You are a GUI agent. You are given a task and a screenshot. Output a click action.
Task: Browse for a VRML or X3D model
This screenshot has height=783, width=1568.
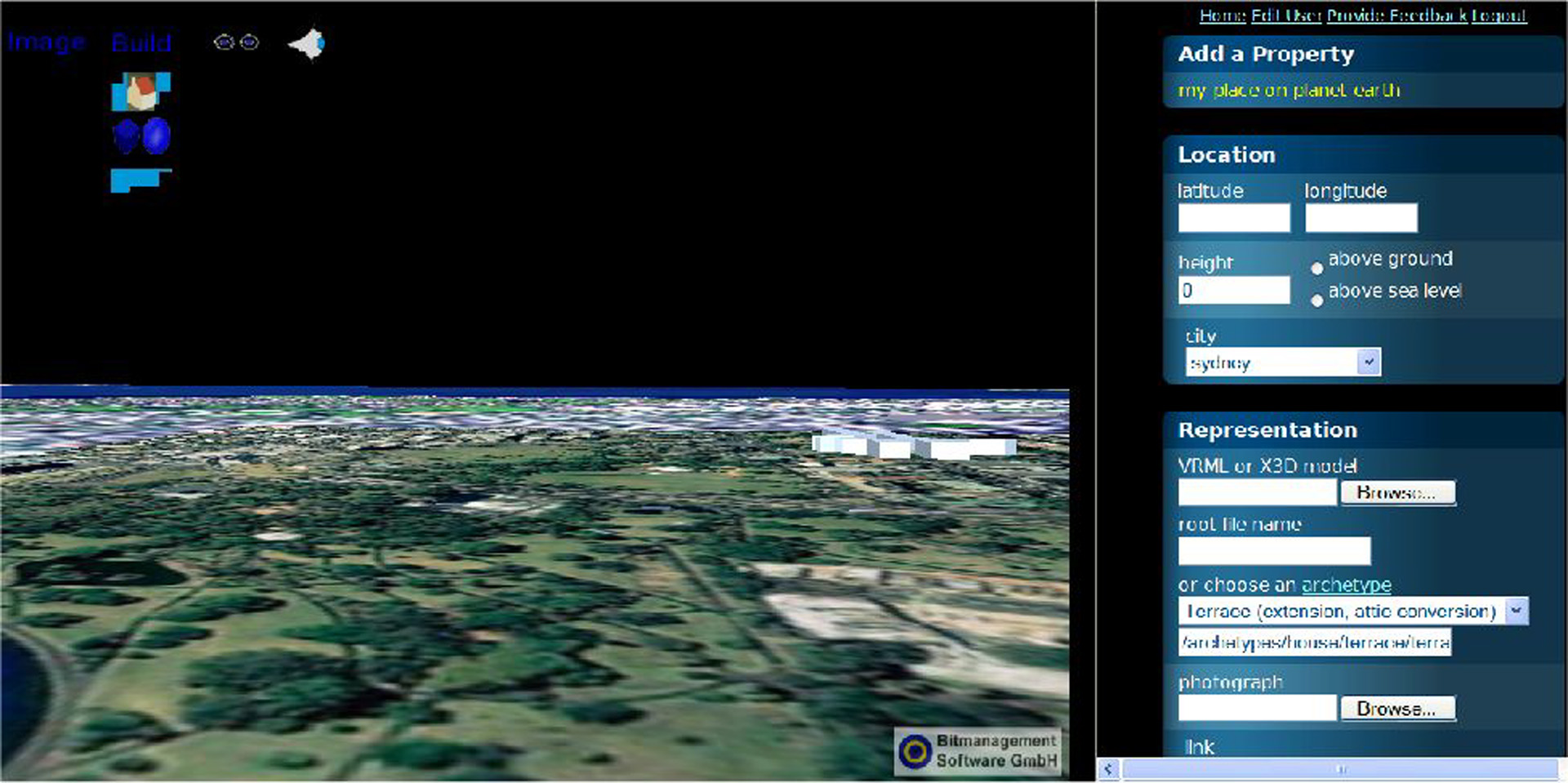[1396, 492]
